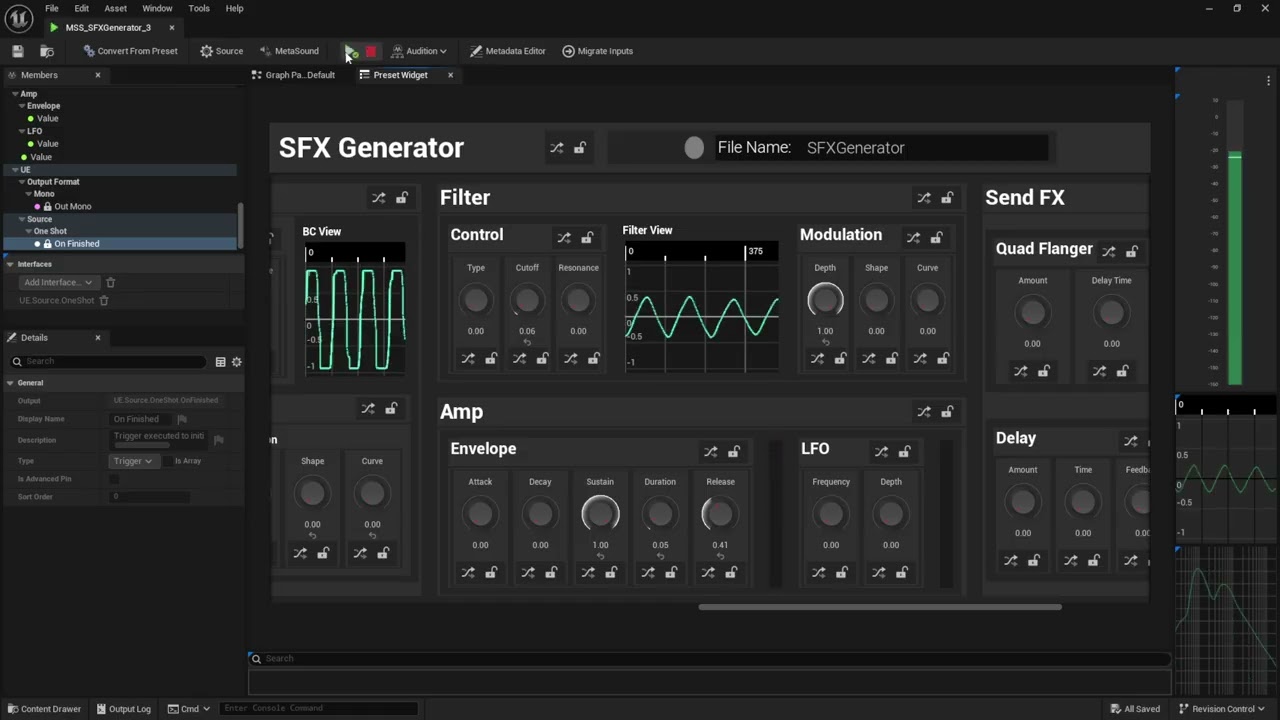The width and height of the screenshot is (1280, 720).
Task: Open the Tools menu
Action: click(199, 8)
